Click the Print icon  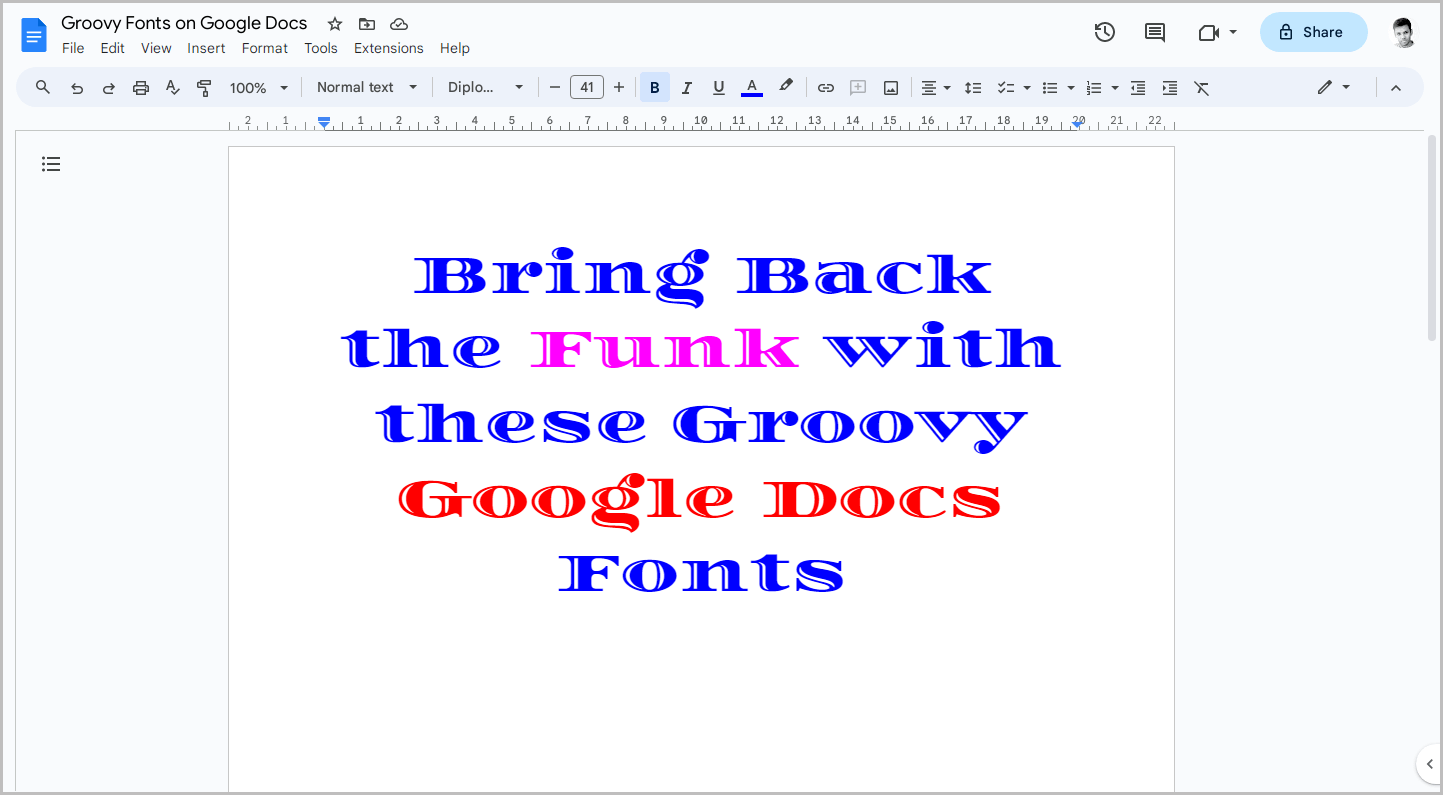coord(140,87)
